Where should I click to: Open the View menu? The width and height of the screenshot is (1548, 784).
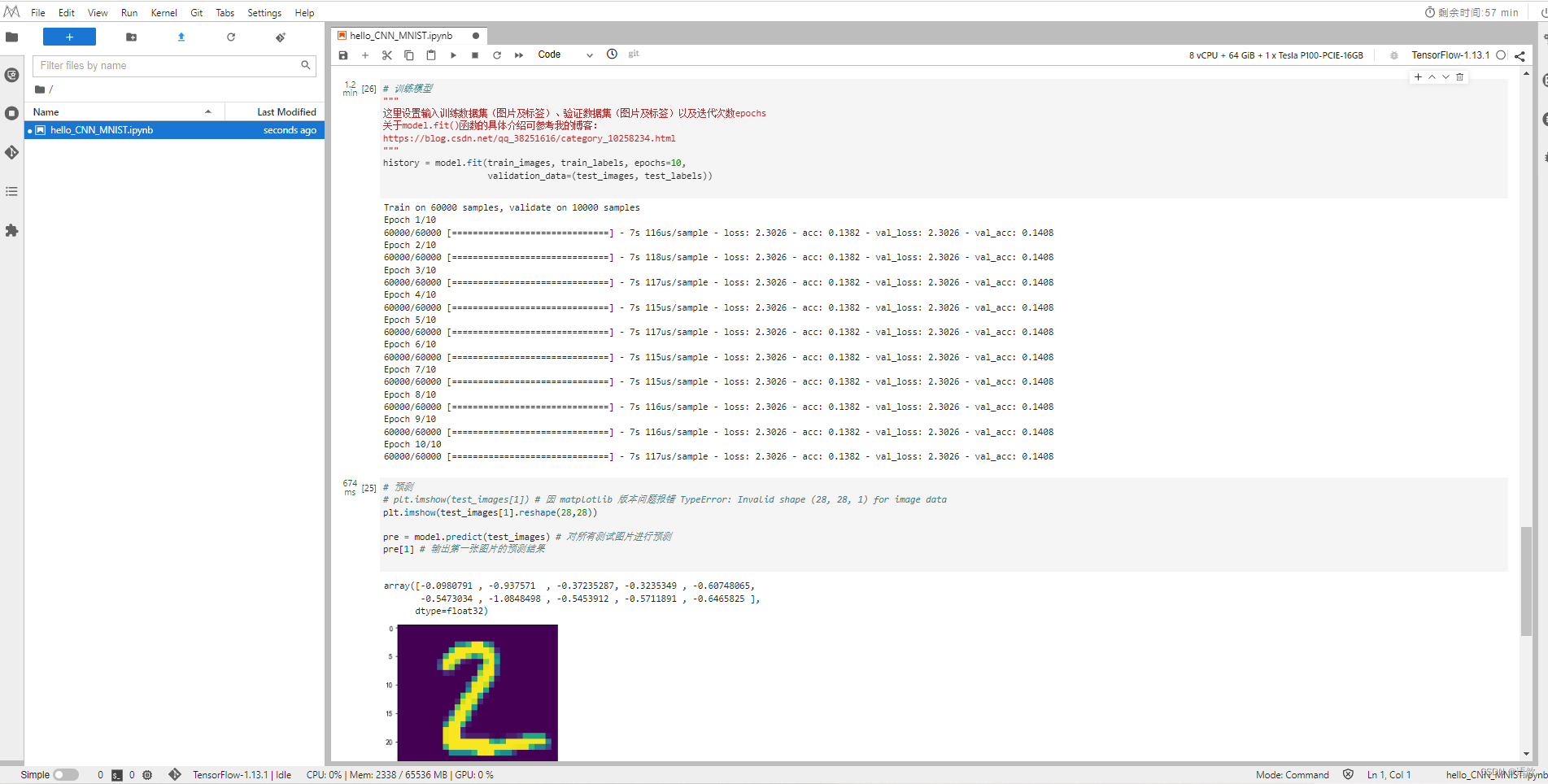pos(98,13)
